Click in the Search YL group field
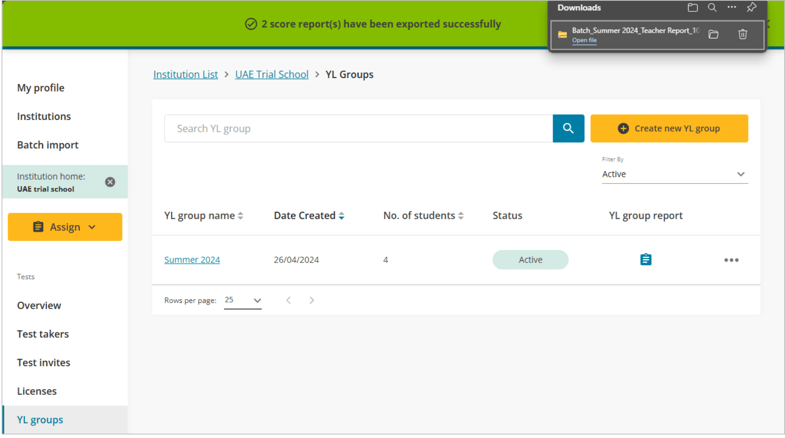Image resolution: width=785 pixels, height=438 pixels. (358, 128)
